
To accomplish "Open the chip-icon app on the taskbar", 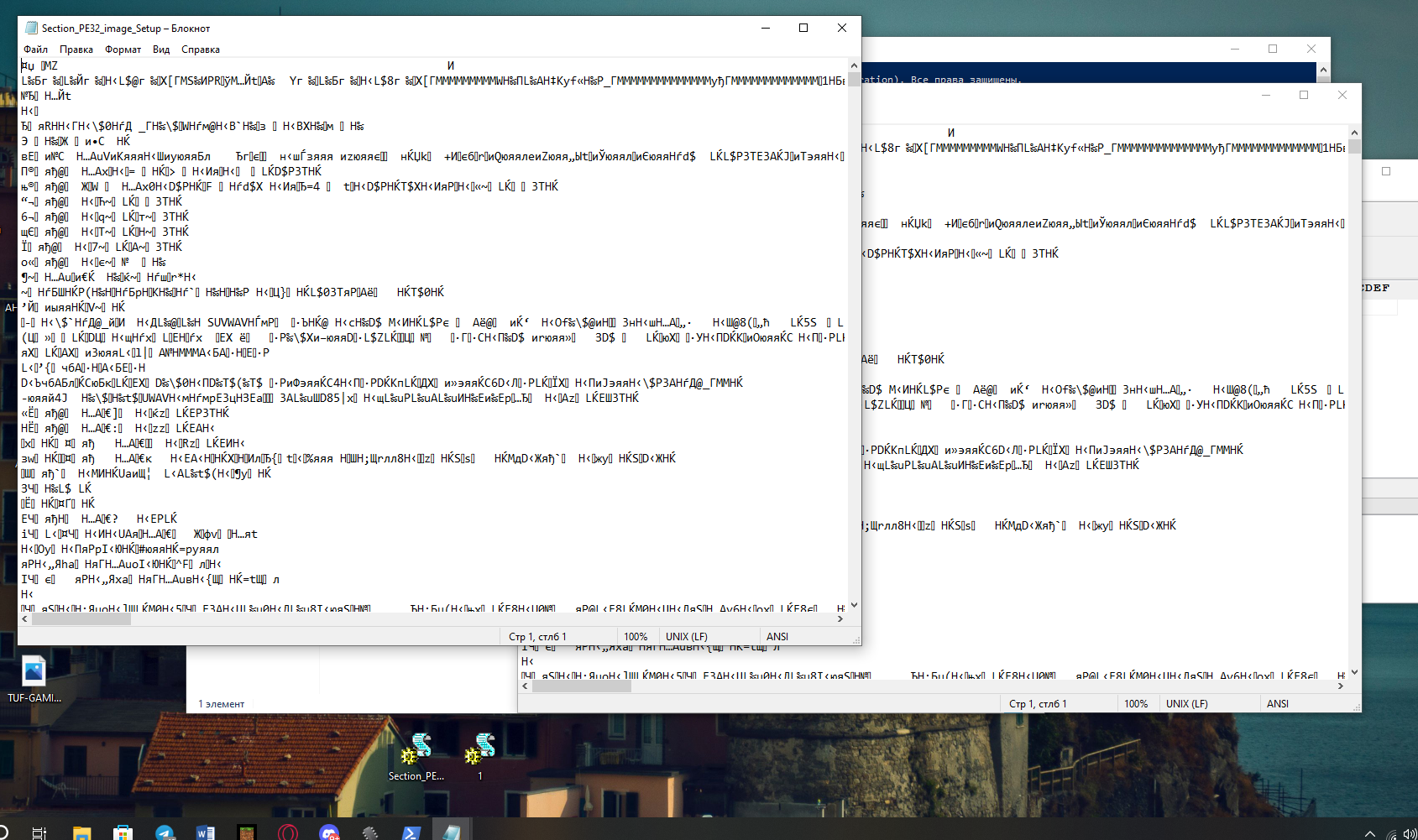I will click(370, 832).
